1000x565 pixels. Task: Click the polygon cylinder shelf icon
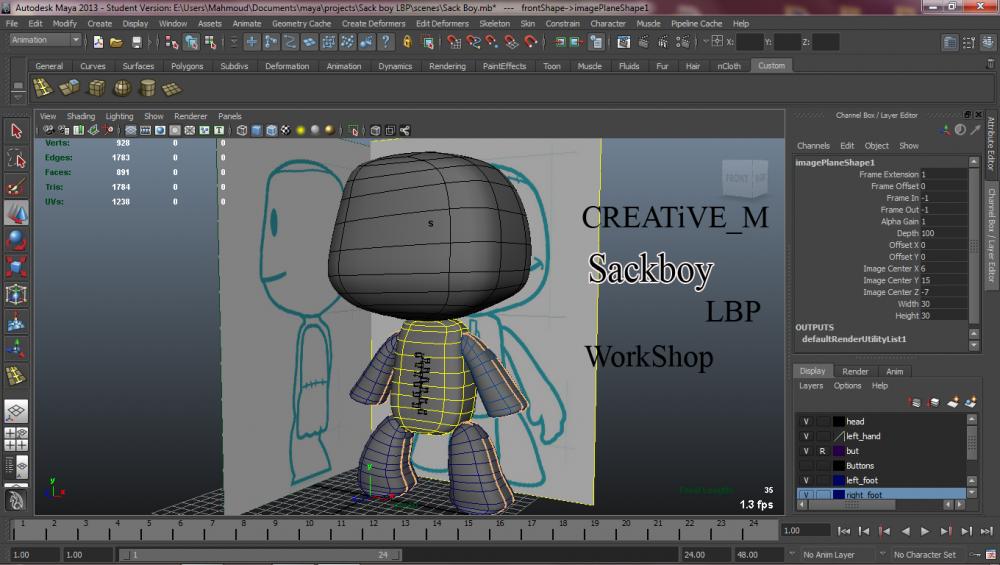[147, 88]
